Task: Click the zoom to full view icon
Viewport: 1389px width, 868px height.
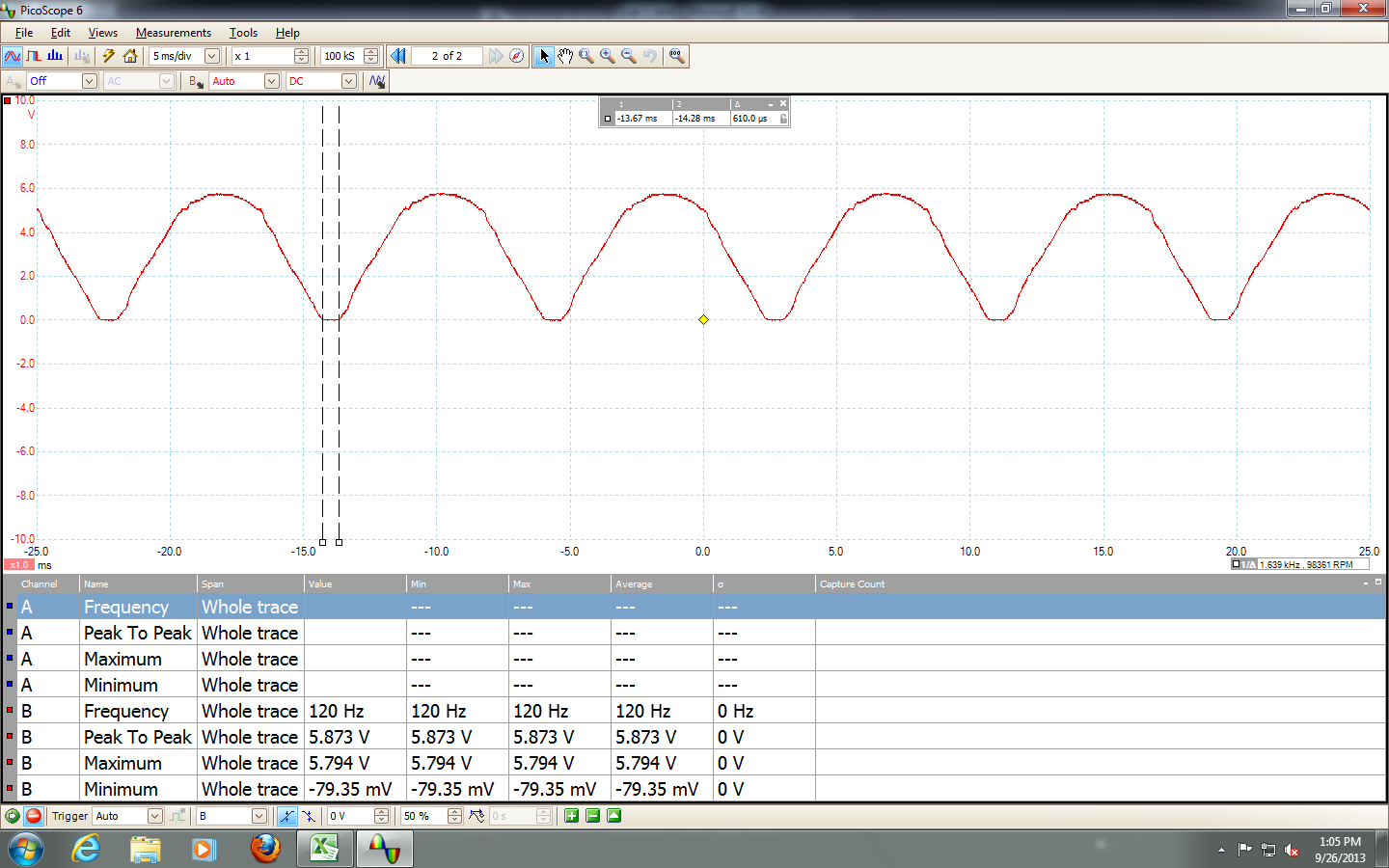Action: [x=677, y=56]
